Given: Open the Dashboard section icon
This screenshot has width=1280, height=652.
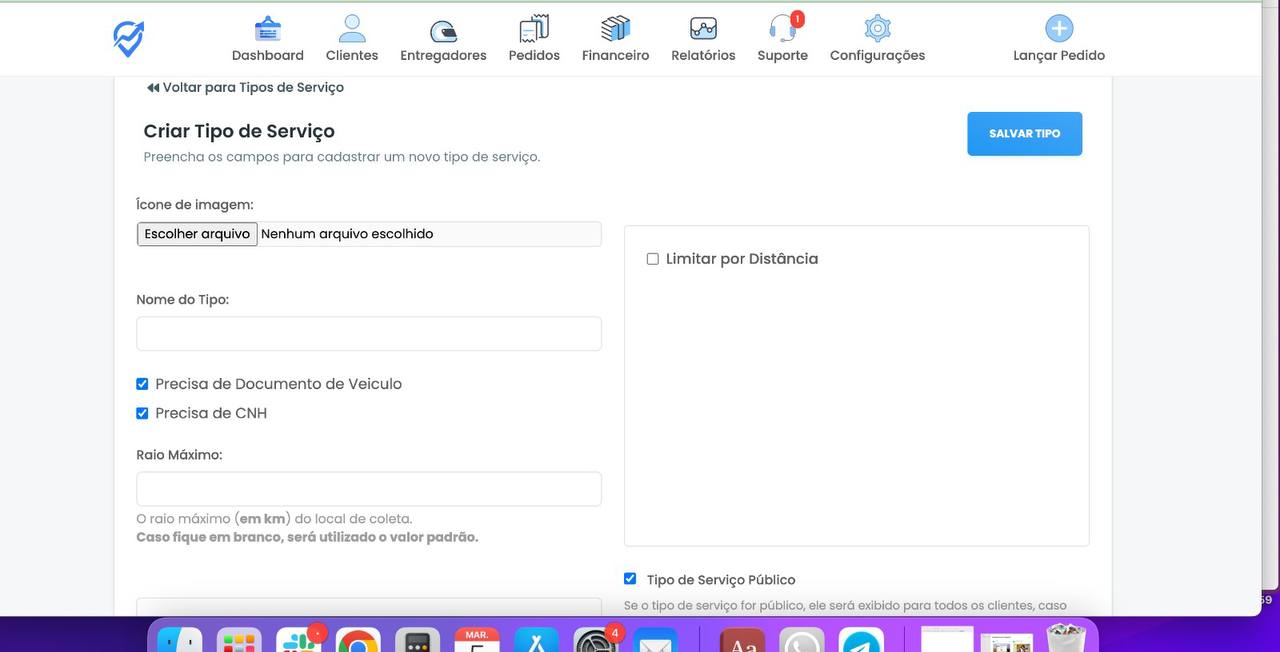Looking at the screenshot, I should click(267, 27).
